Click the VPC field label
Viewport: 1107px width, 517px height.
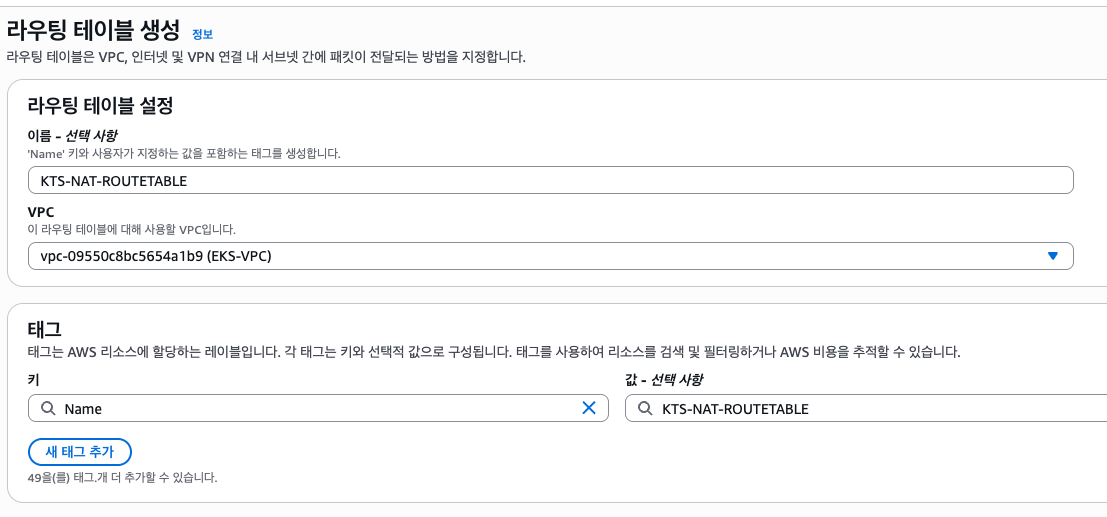[41, 212]
